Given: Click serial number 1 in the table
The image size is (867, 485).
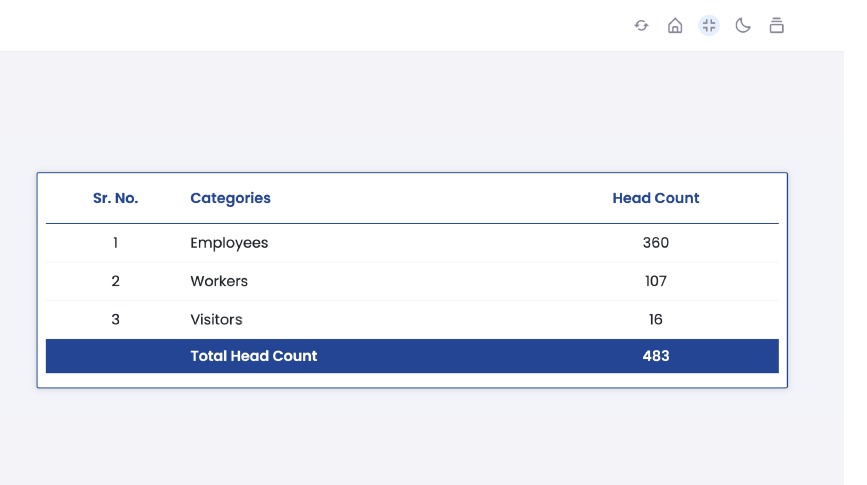Looking at the screenshot, I should (116, 243).
